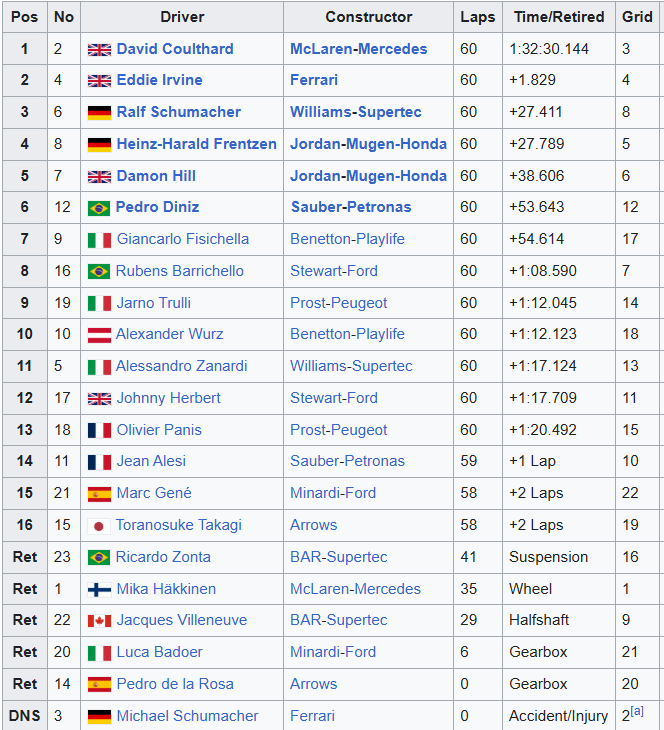Click the French flag beside Olivier Panis
Image resolution: width=664 pixels, height=730 pixels.
point(99,431)
